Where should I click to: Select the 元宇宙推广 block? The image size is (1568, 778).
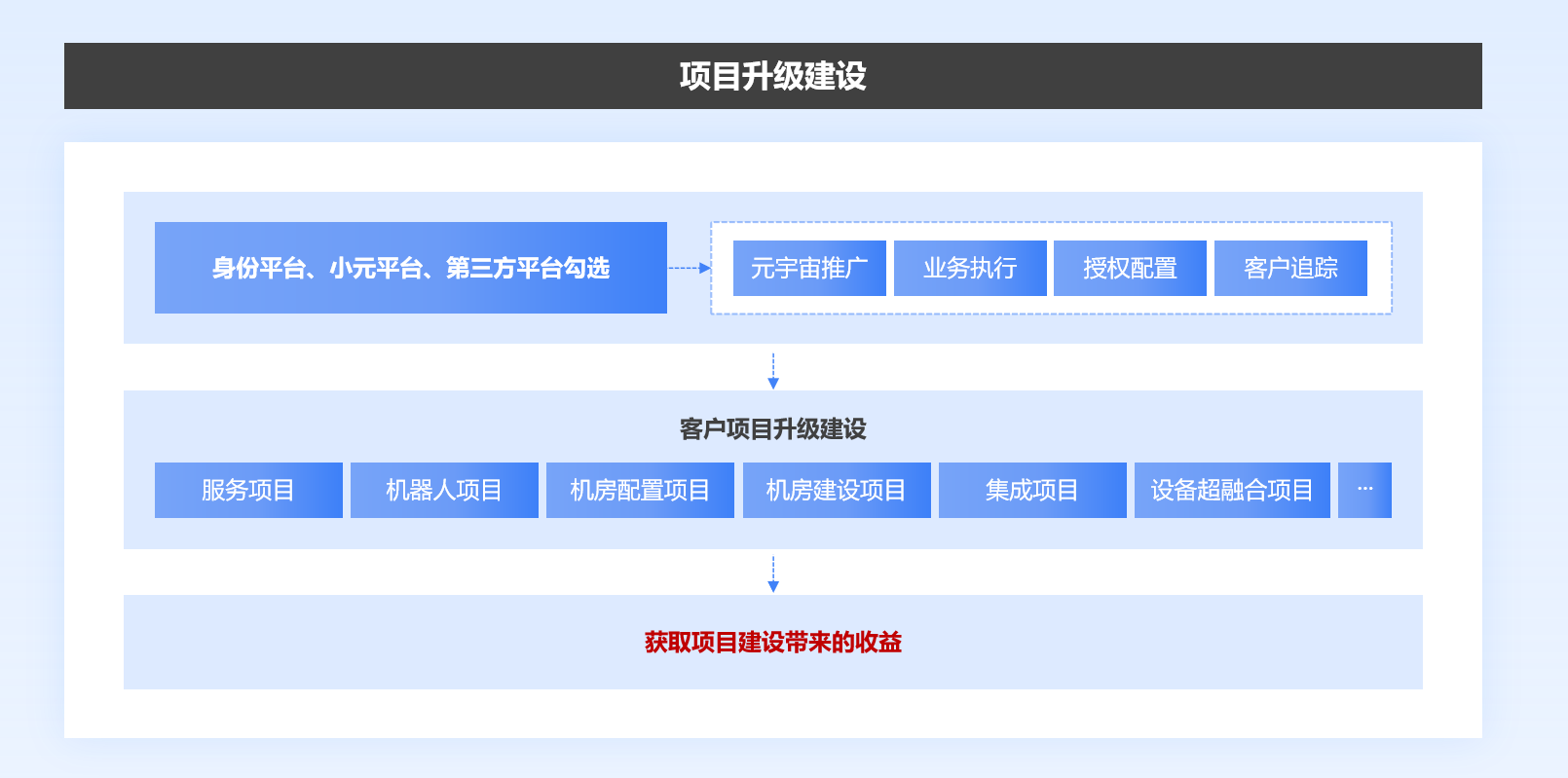click(x=809, y=268)
